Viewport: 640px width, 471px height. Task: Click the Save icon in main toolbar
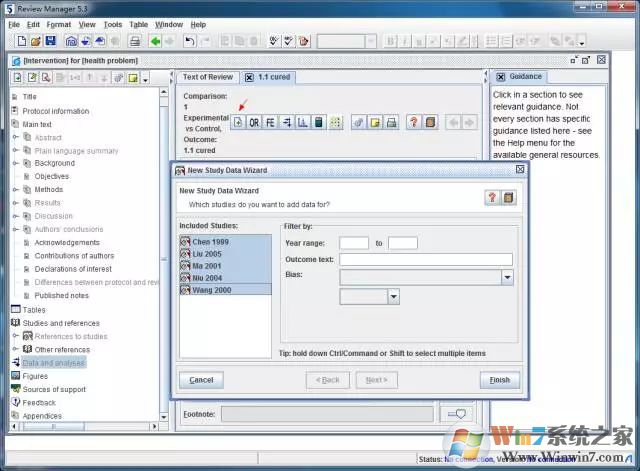[x=50, y=41]
